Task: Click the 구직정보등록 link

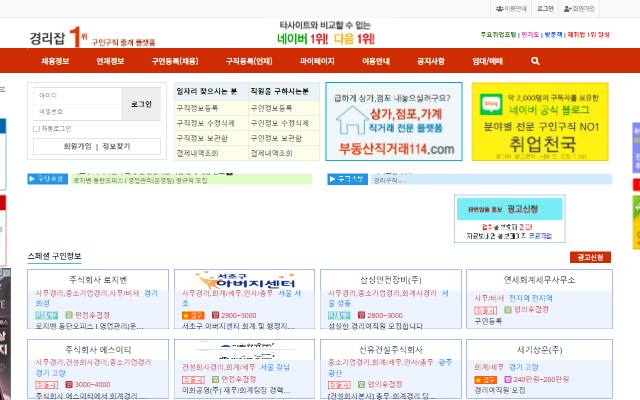Action: pyautogui.click(x=197, y=108)
